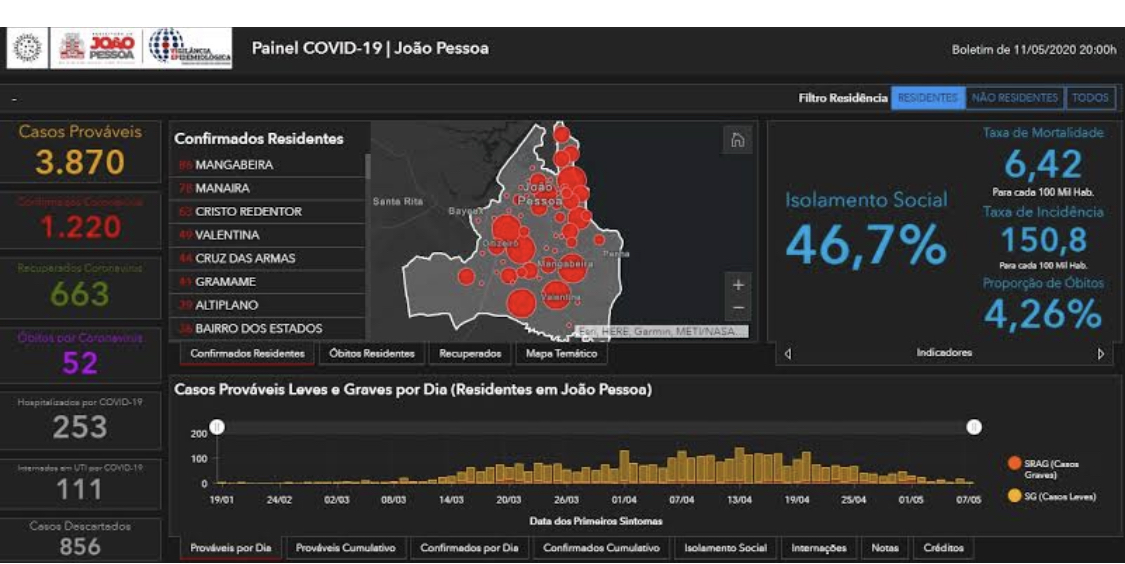Switch to the Isolamento Social tab

point(725,548)
